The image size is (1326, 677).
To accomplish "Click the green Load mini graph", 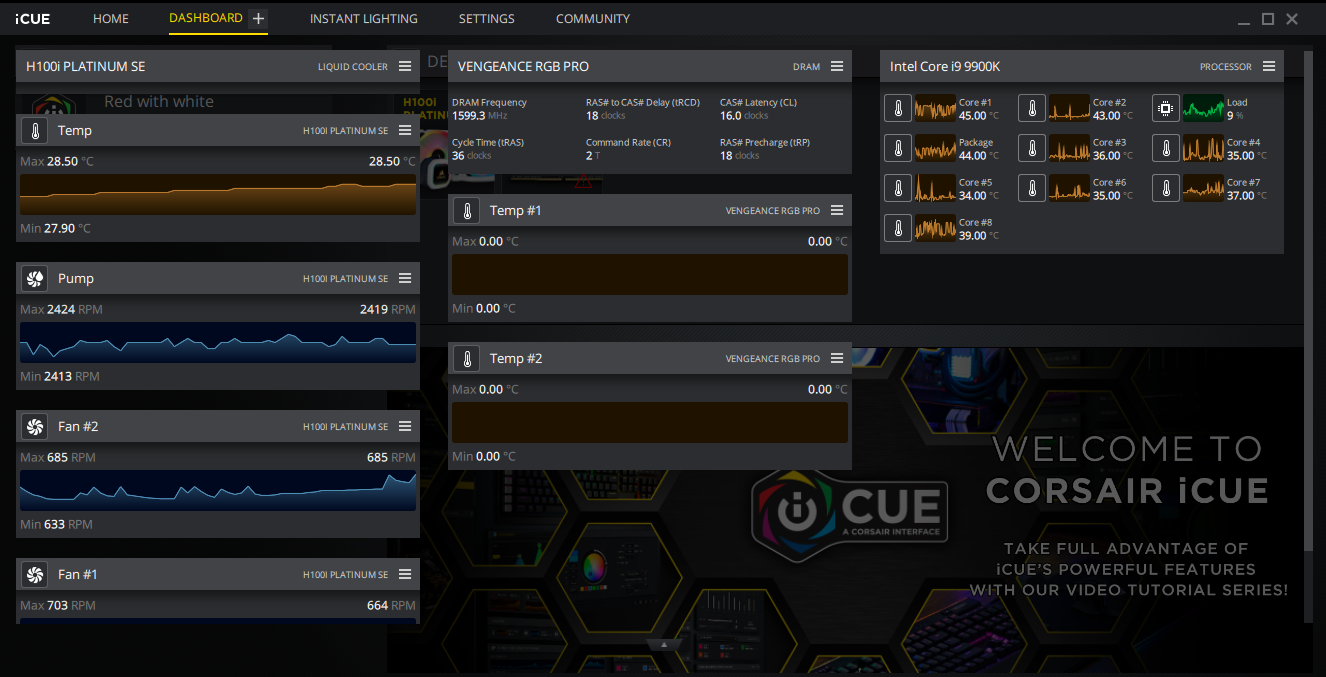I will click(1203, 108).
